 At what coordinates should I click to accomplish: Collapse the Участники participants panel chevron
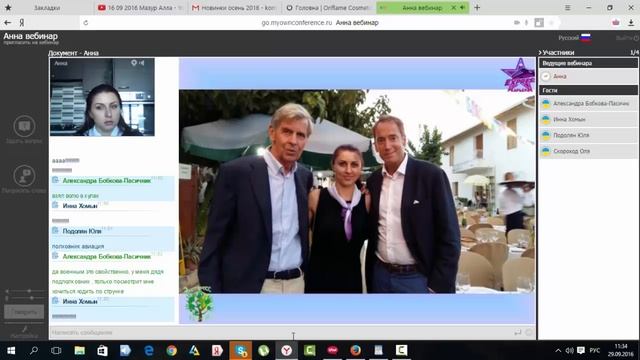click(x=540, y=53)
